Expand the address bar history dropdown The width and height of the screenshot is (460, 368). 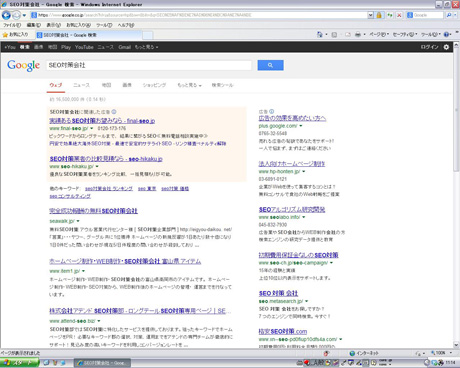click(370, 15)
